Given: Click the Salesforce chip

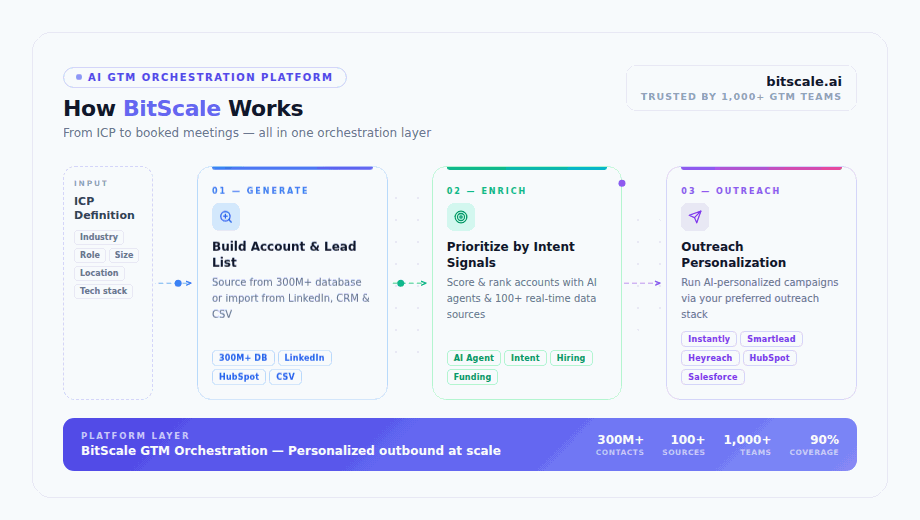Looking at the screenshot, I should [x=713, y=377].
